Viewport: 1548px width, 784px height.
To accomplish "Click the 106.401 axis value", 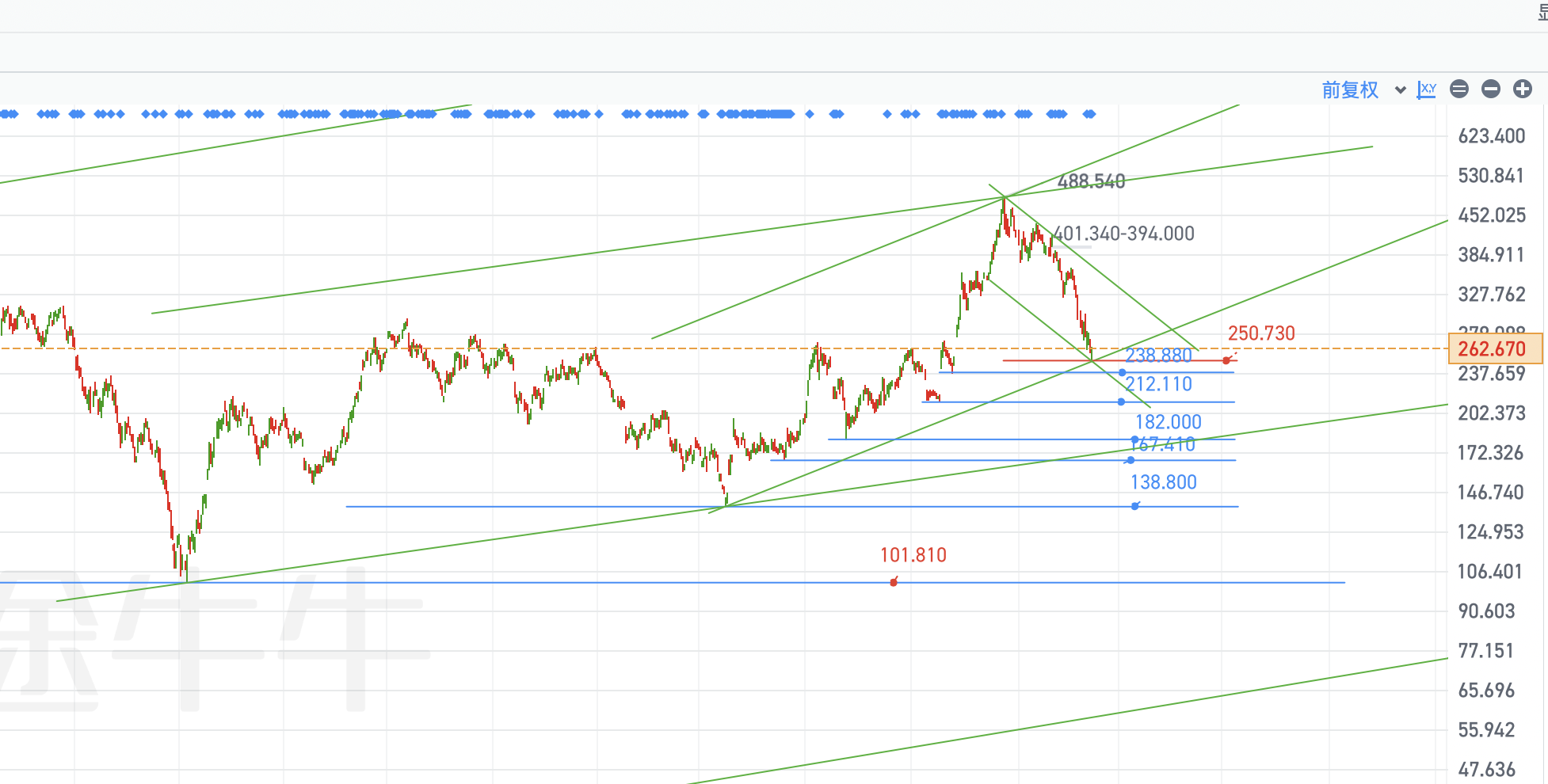I will pos(1490,572).
